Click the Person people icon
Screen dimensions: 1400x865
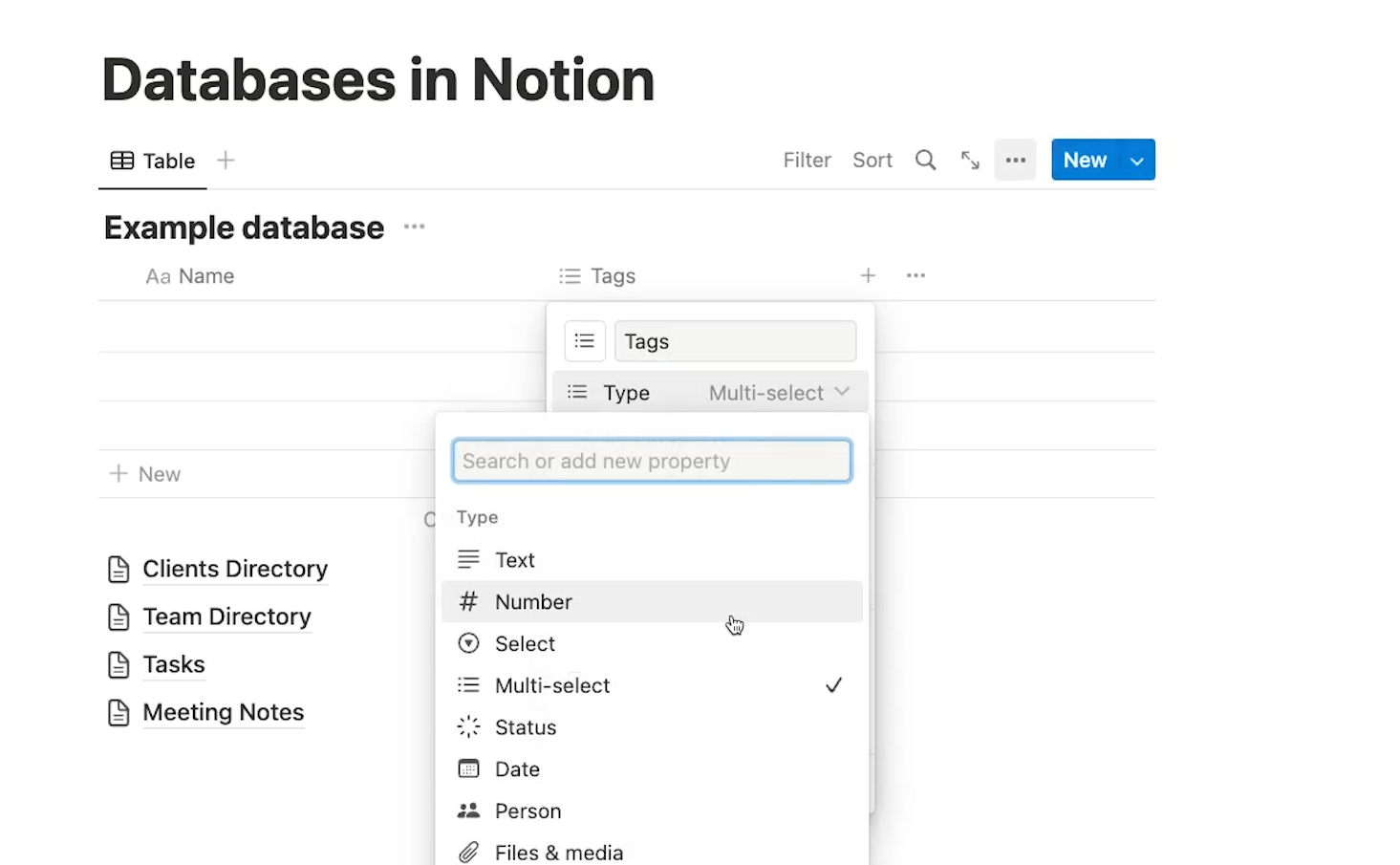[x=468, y=811]
